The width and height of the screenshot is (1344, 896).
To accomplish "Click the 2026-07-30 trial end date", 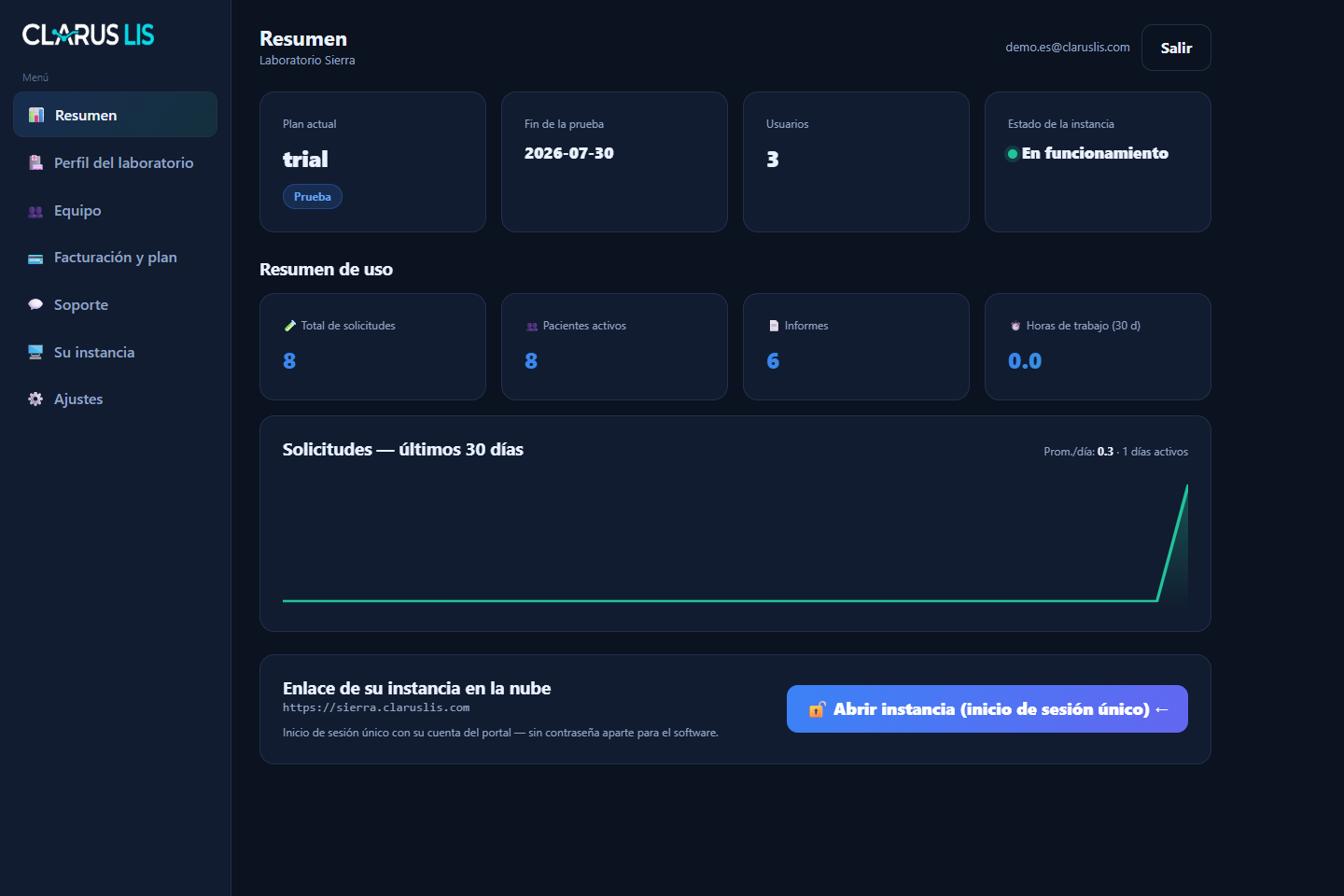I will [569, 153].
